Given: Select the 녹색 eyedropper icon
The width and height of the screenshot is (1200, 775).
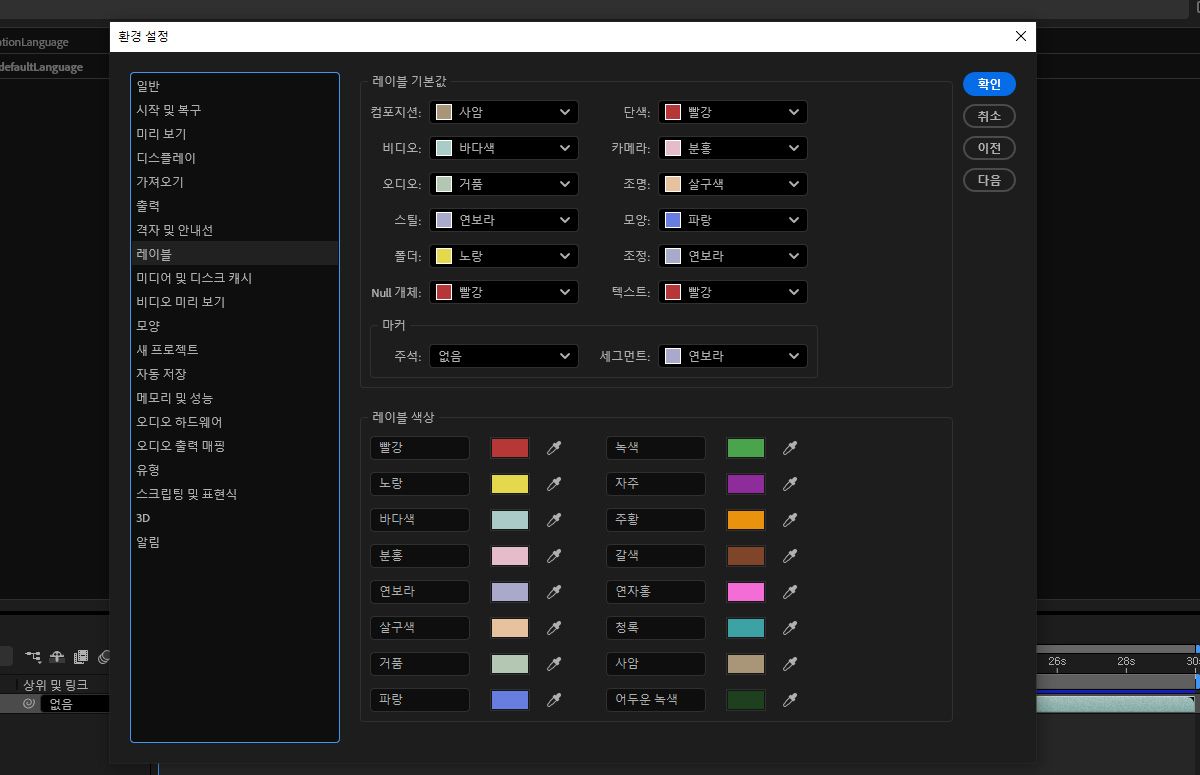Looking at the screenshot, I should pyautogui.click(x=789, y=448).
